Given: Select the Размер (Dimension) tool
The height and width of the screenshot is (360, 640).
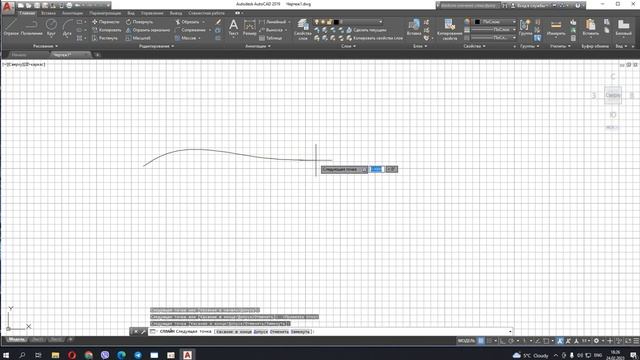Looking at the screenshot, I should pyautogui.click(x=249, y=28).
